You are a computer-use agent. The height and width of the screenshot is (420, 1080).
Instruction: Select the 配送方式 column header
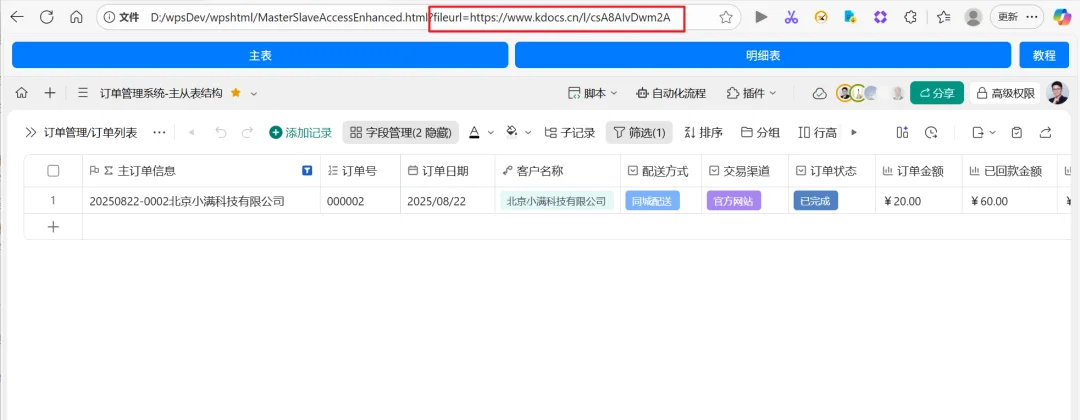point(661,171)
